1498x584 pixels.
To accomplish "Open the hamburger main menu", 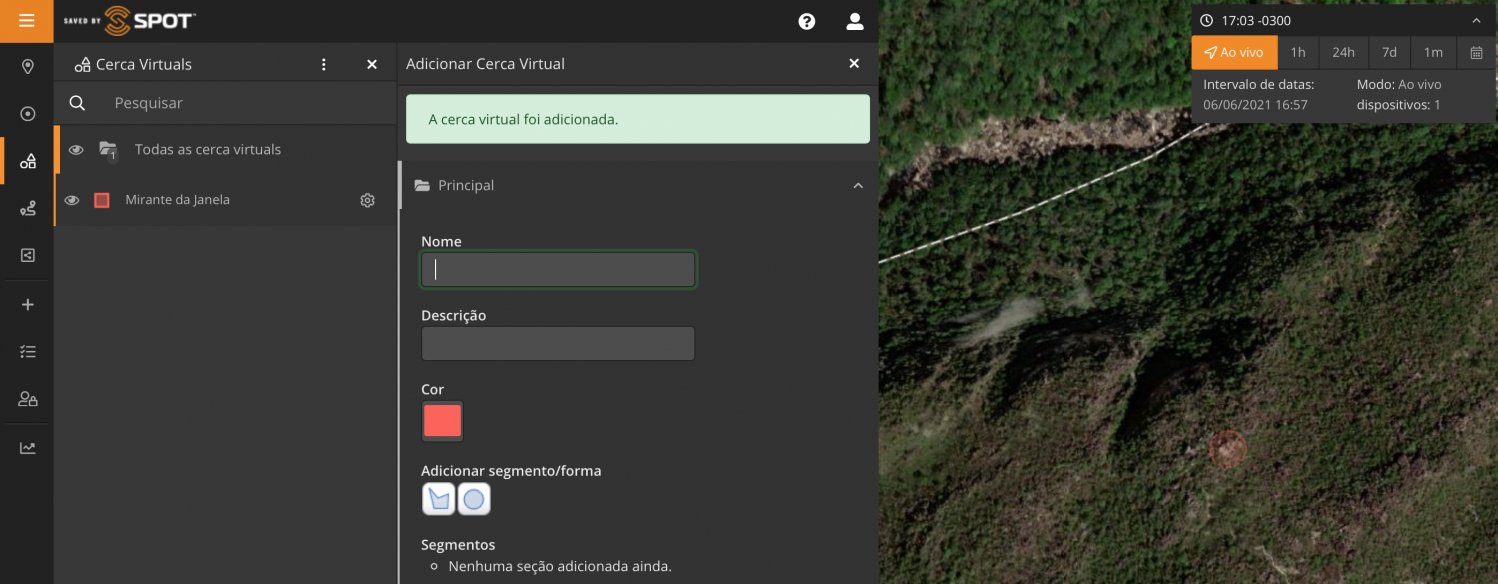I will [27, 21].
